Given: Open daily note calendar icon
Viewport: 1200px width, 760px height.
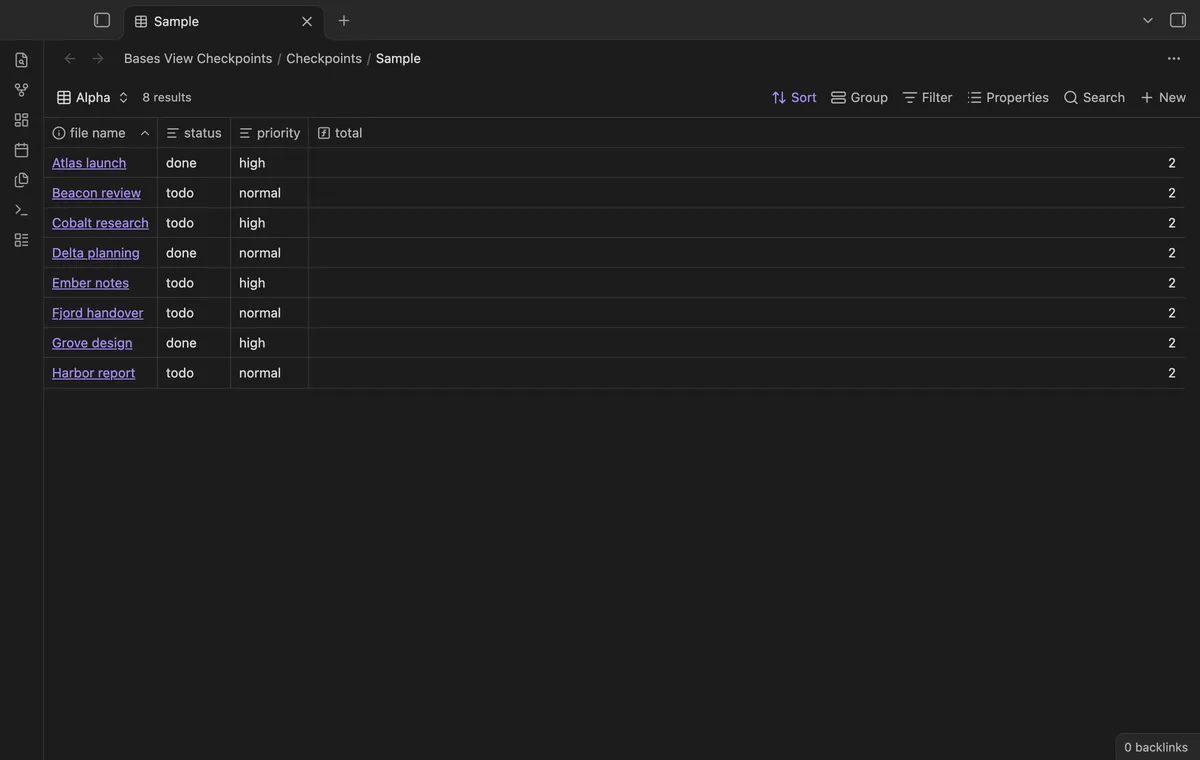Looking at the screenshot, I should [21, 150].
